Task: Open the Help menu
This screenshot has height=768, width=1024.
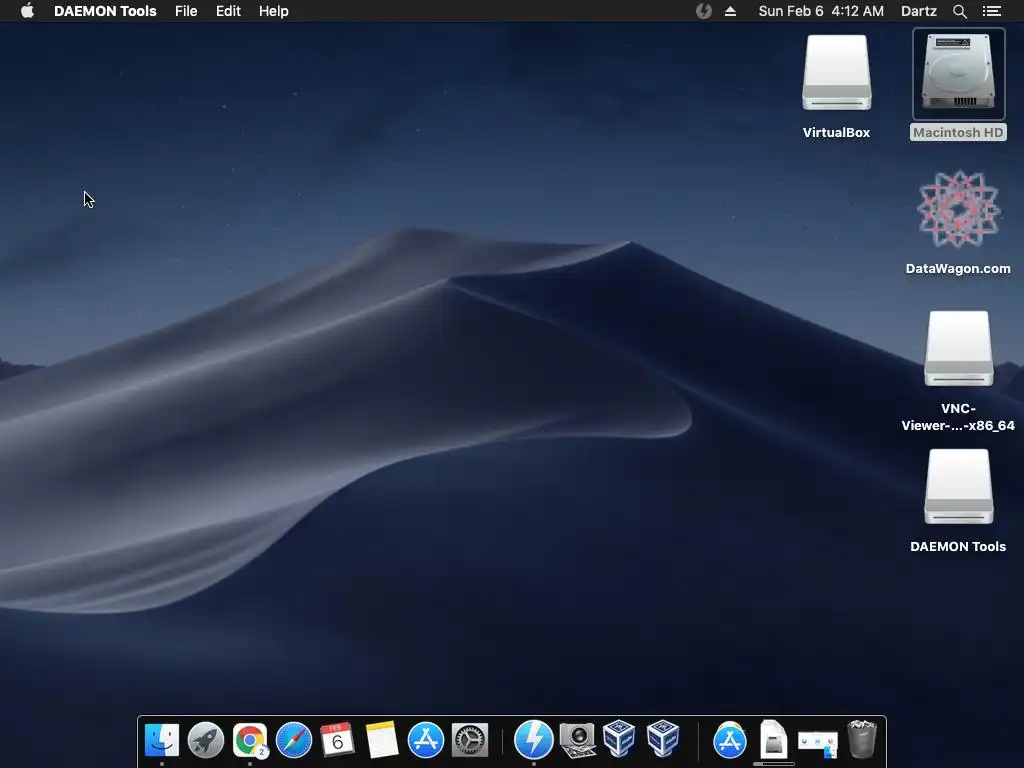Action: click(274, 11)
